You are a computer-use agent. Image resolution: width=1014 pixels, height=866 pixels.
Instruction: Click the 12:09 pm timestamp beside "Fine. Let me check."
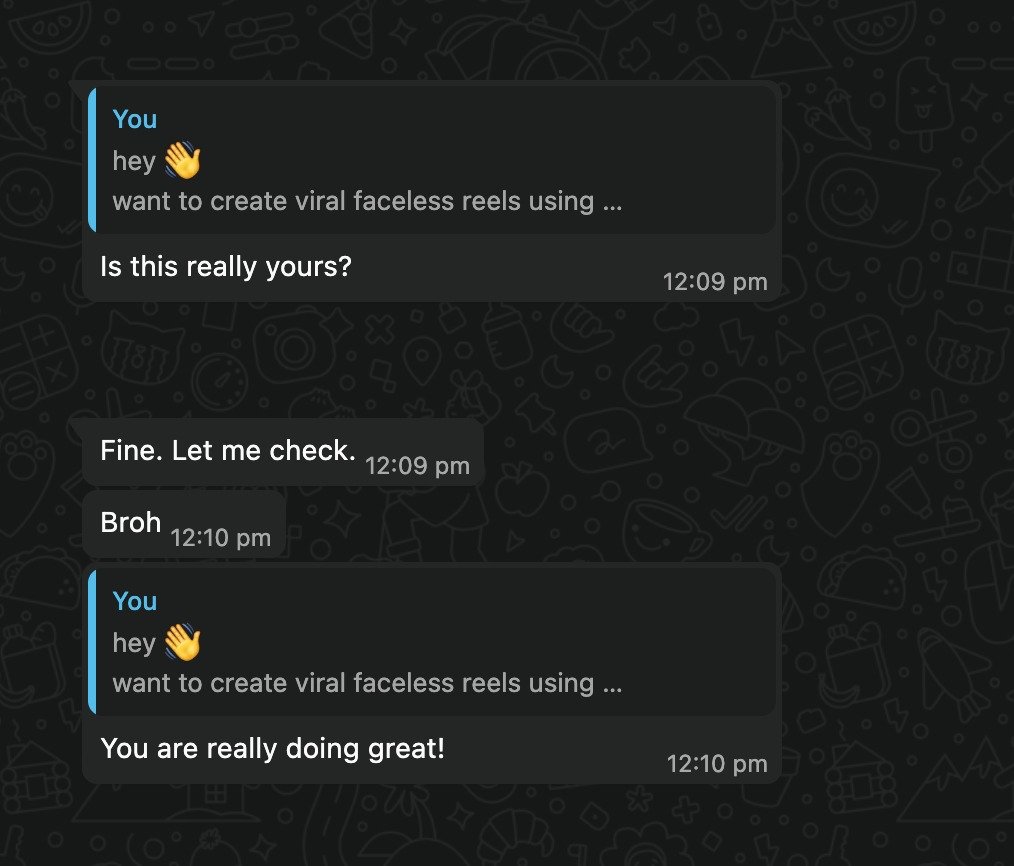click(417, 465)
